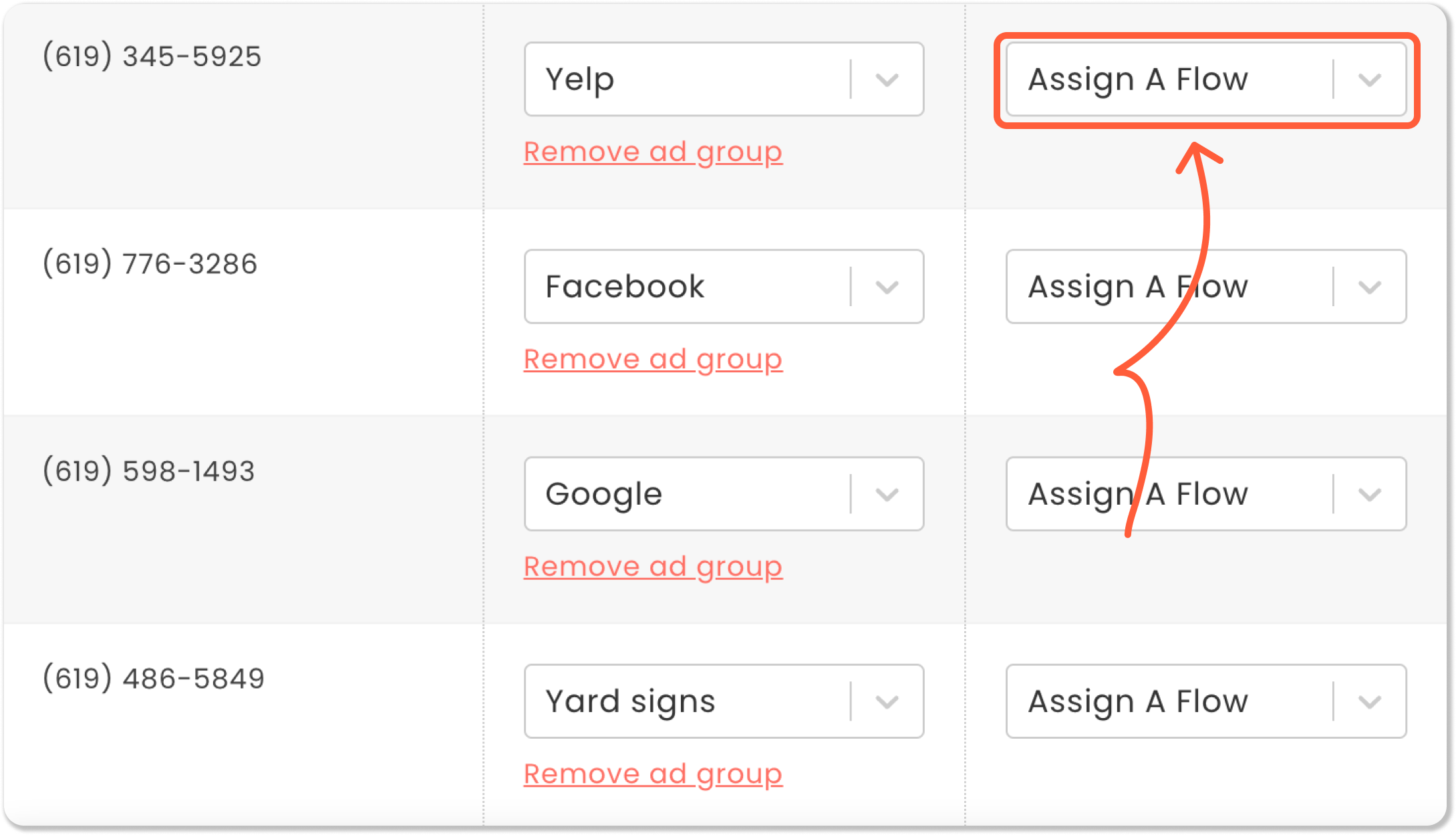
Task: Open the Yard signs ad group dropdown
Action: [x=724, y=701]
